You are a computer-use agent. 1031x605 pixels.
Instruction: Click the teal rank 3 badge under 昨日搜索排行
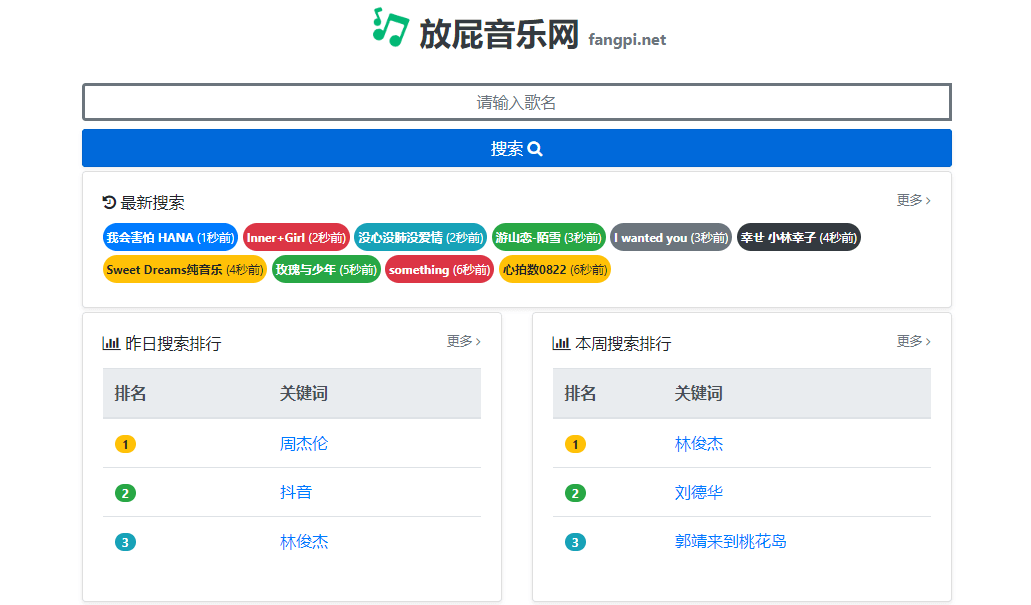click(x=125, y=542)
